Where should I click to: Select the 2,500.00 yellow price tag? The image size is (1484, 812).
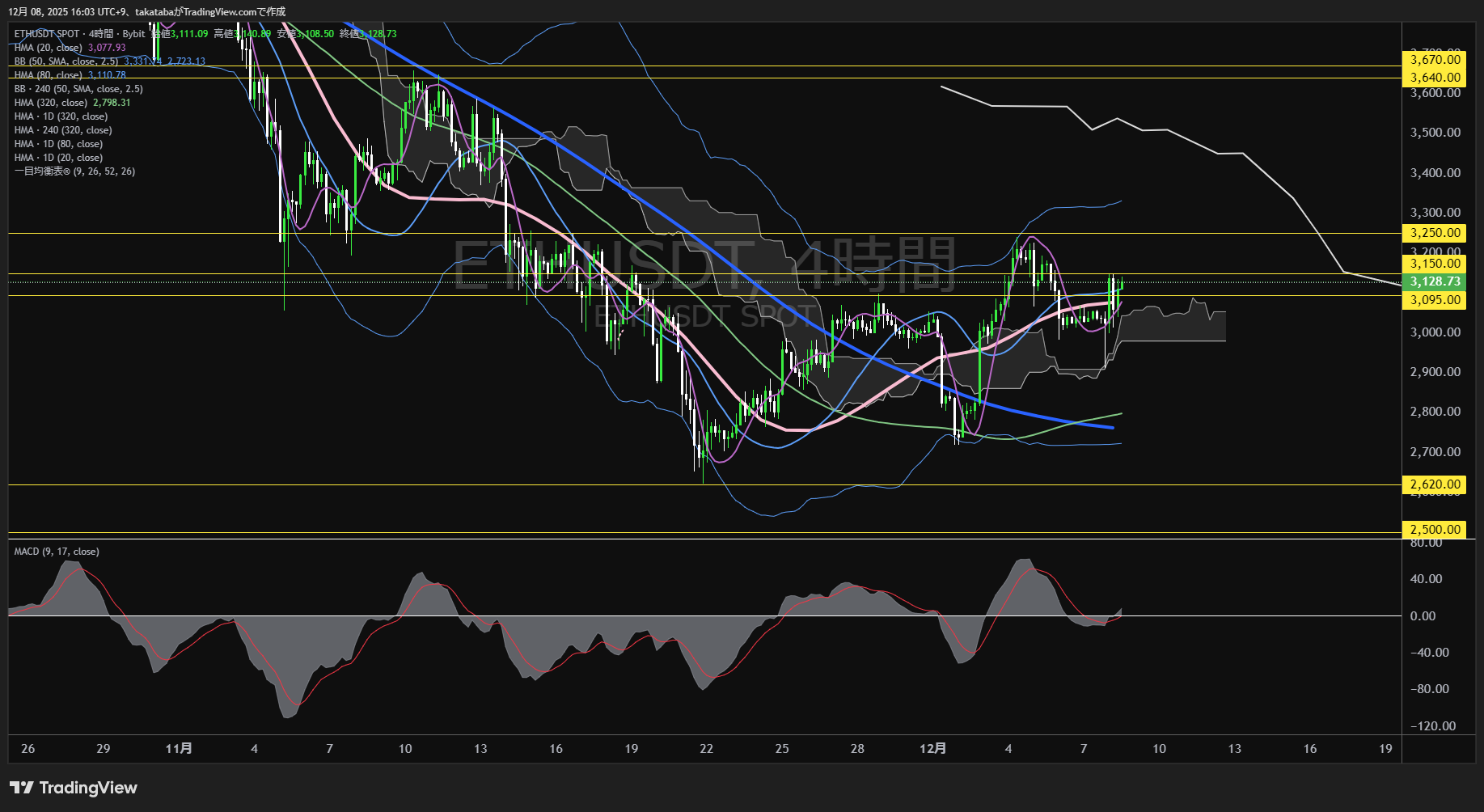coord(1435,530)
